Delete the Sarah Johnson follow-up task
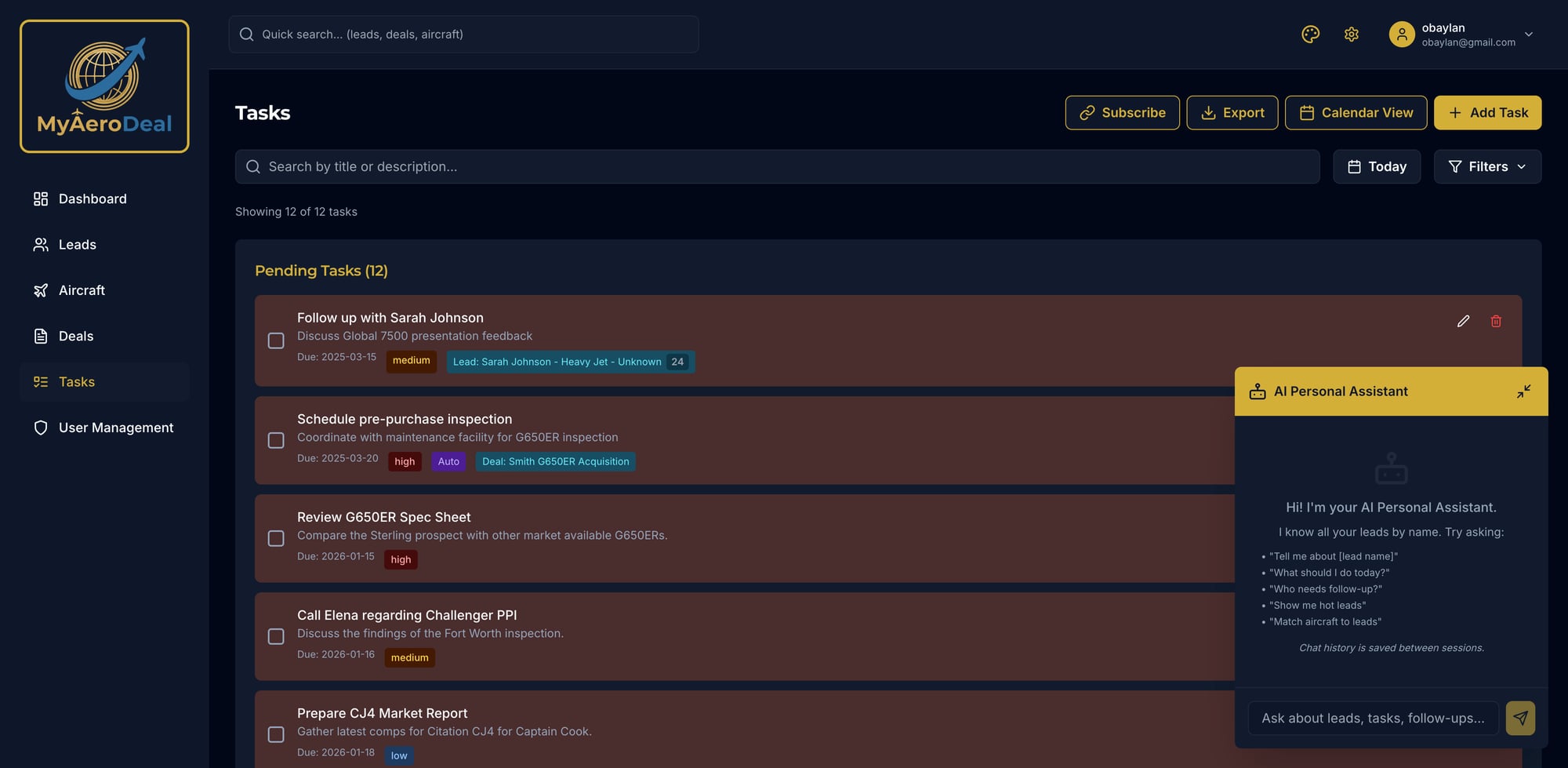 tap(1495, 321)
